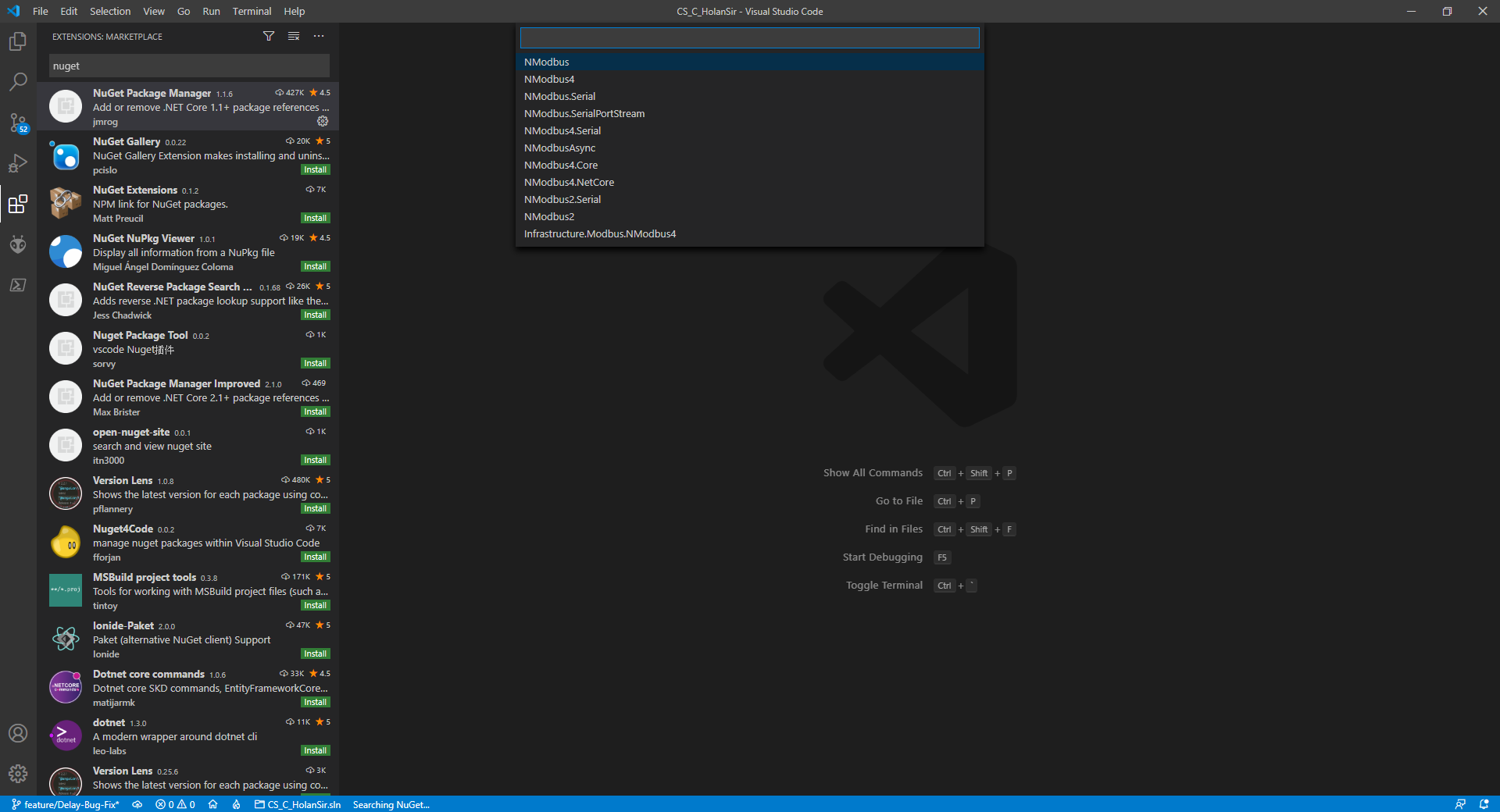Click the Manage gear on NuGet Package Manager
This screenshot has width=1500, height=812.
[x=323, y=121]
